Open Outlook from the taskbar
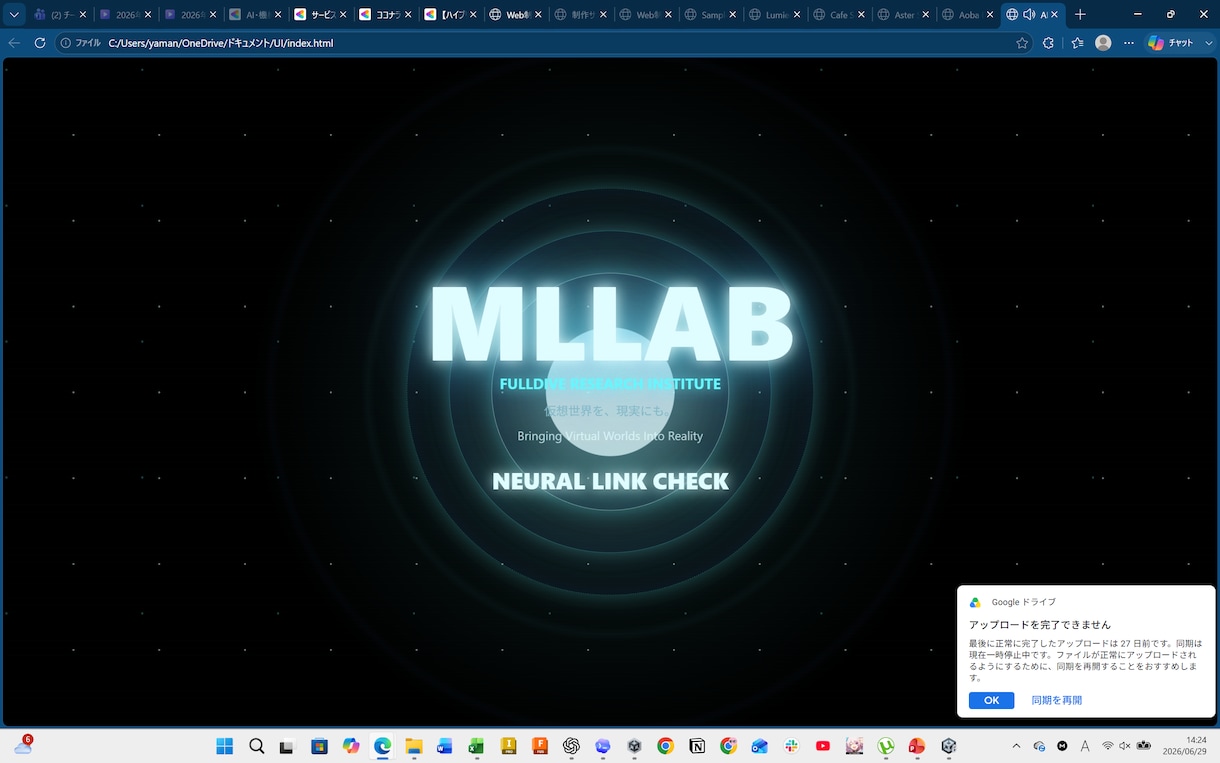Image resolution: width=1220 pixels, height=763 pixels. [x=760, y=746]
